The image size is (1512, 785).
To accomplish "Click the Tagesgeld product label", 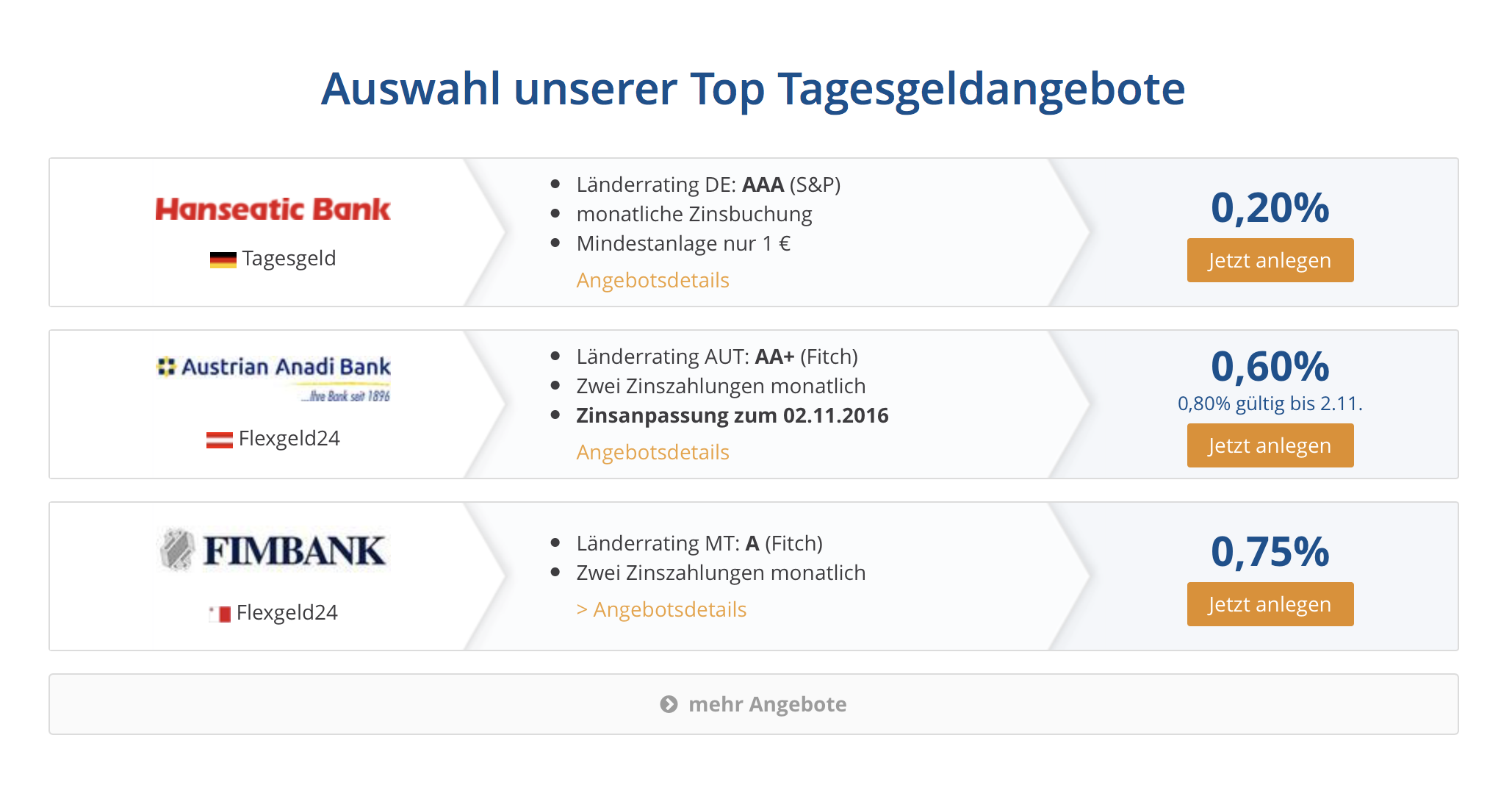I will (x=289, y=259).
